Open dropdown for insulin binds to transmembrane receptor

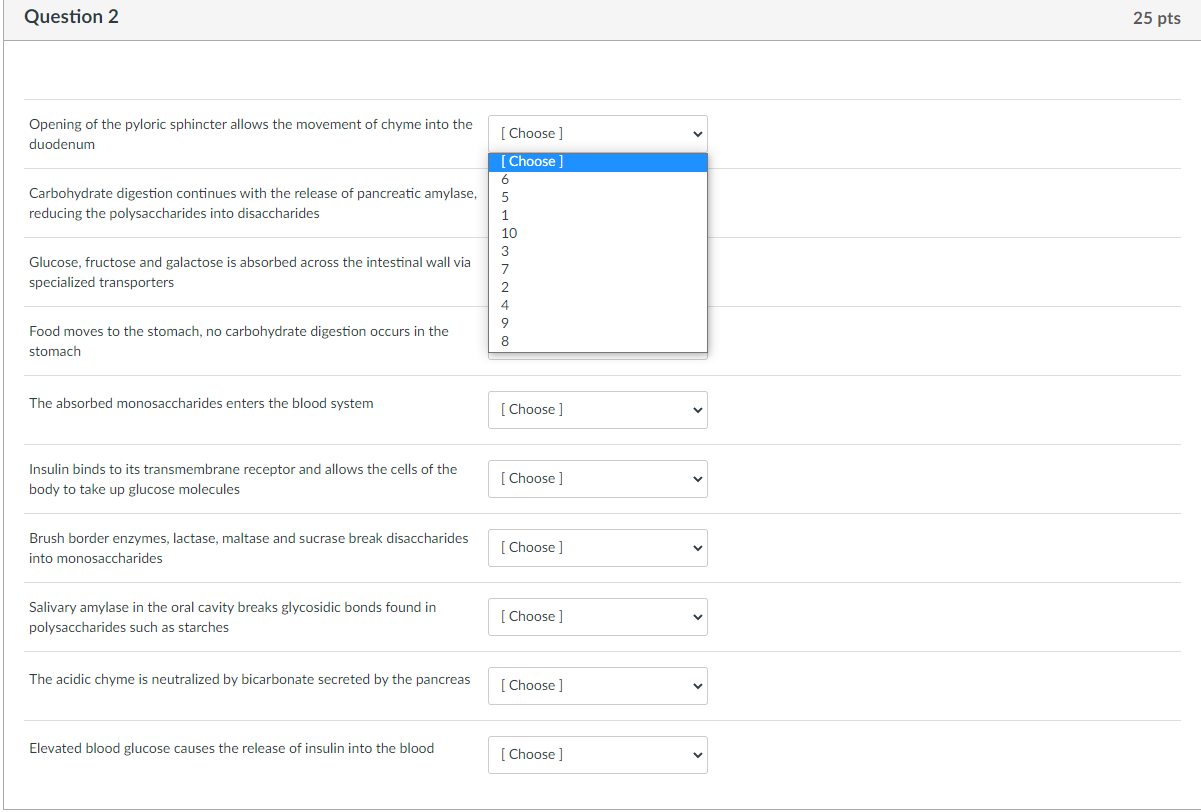[x=597, y=478]
